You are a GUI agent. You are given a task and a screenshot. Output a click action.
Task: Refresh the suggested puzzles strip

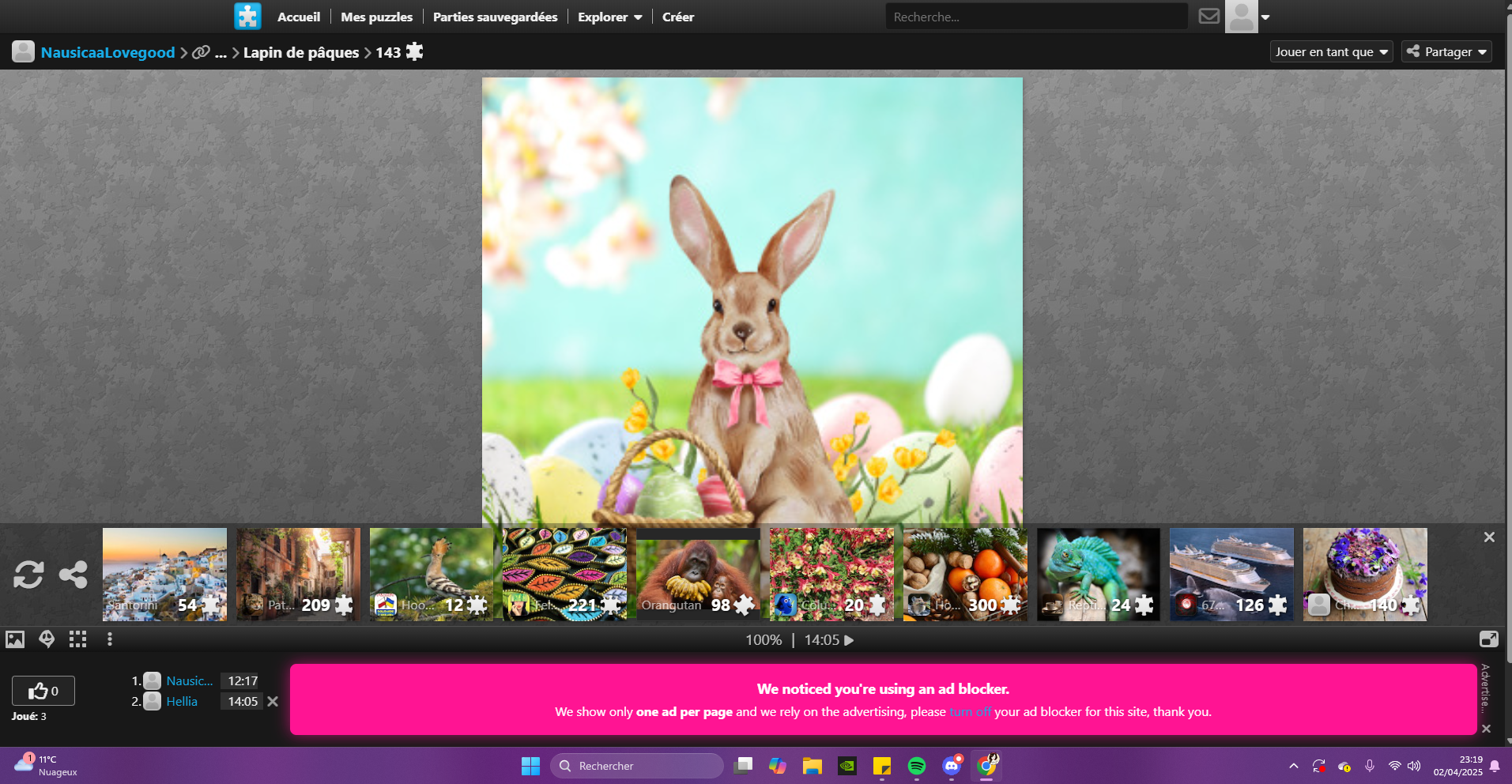pyautogui.click(x=28, y=575)
